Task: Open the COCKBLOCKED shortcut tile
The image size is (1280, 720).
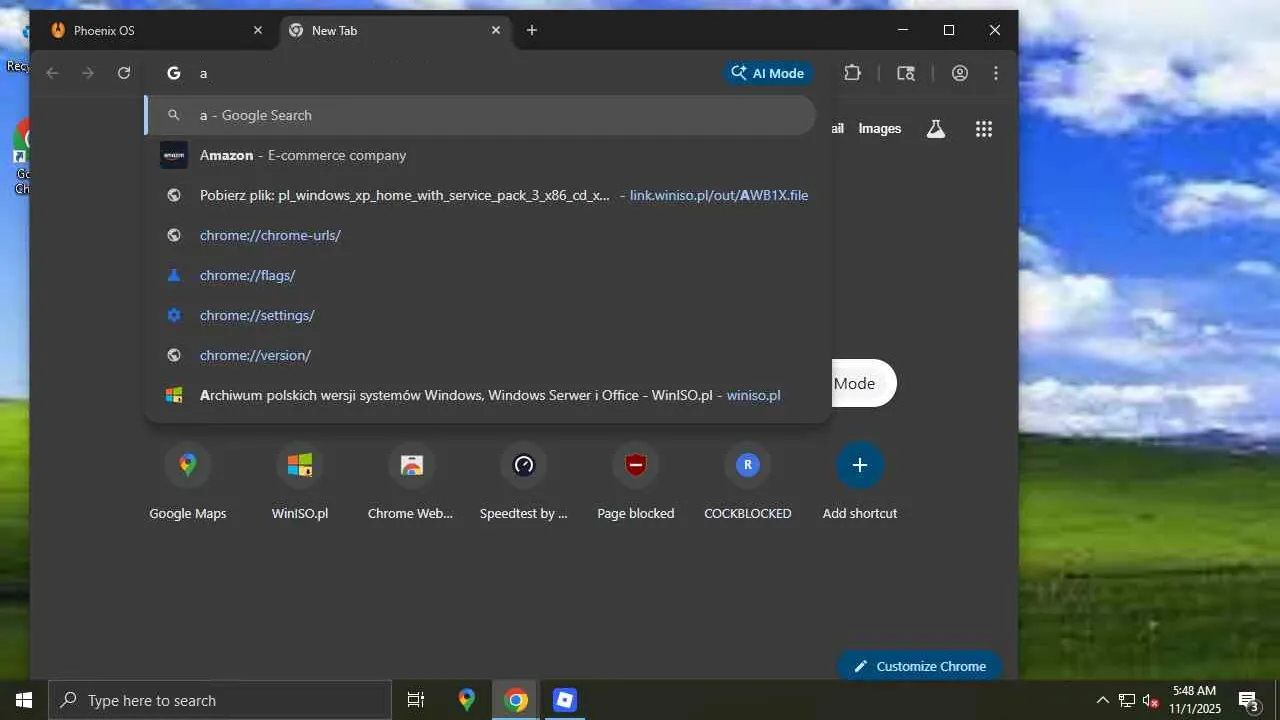Action: [x=748, y=483]
